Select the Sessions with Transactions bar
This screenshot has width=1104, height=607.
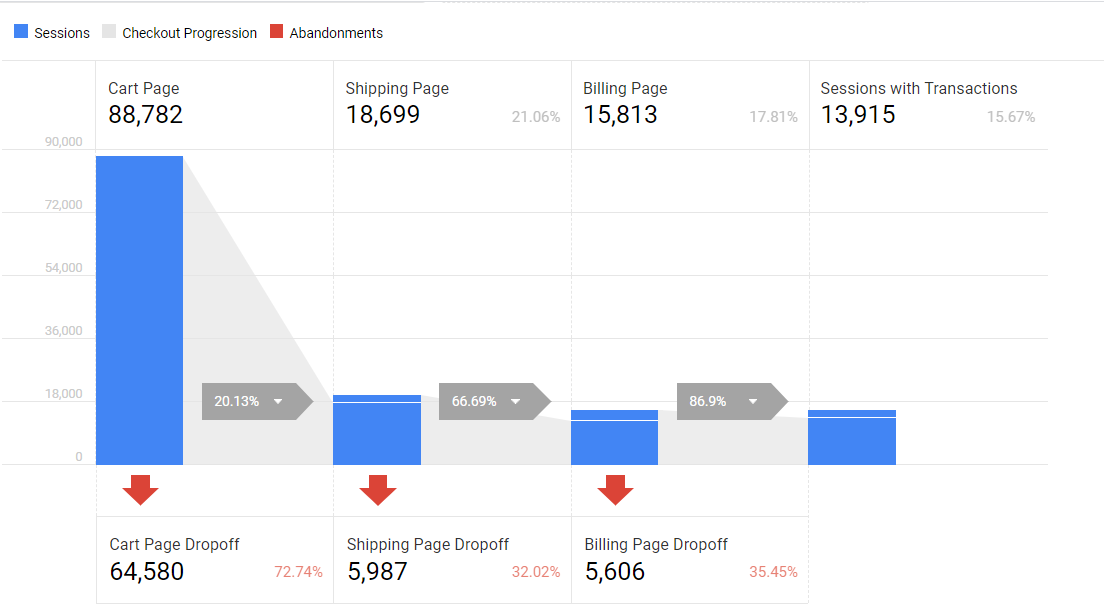coord(852,438)
